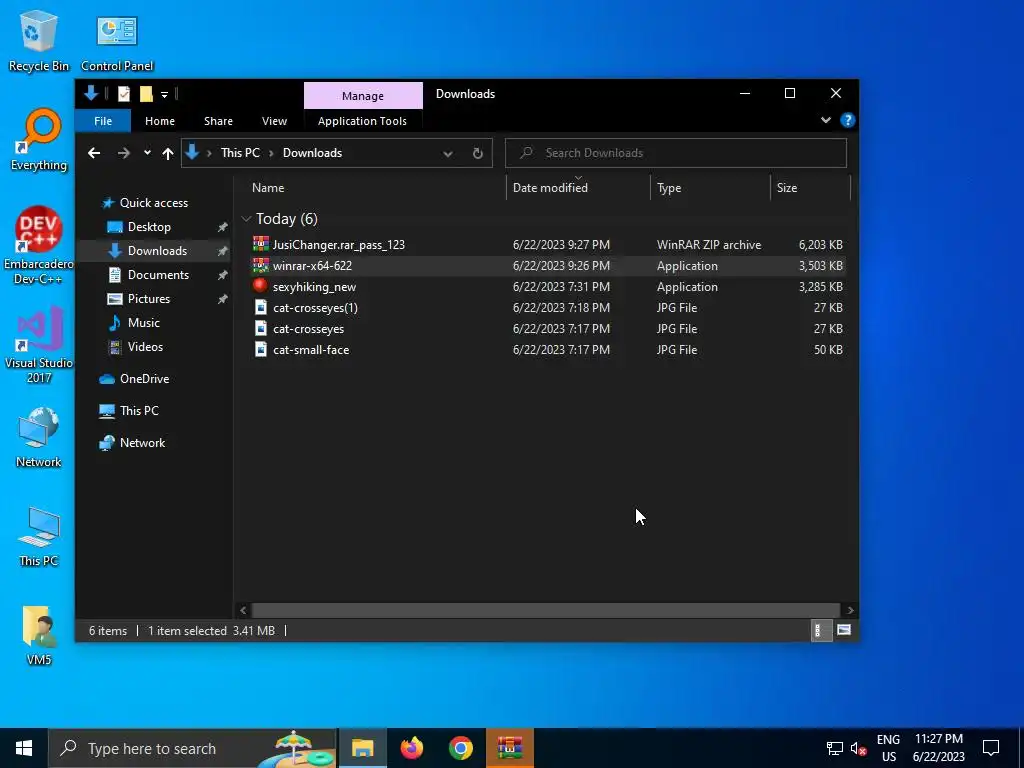Open the Recycle Bin desktop icon

point(38,40)
